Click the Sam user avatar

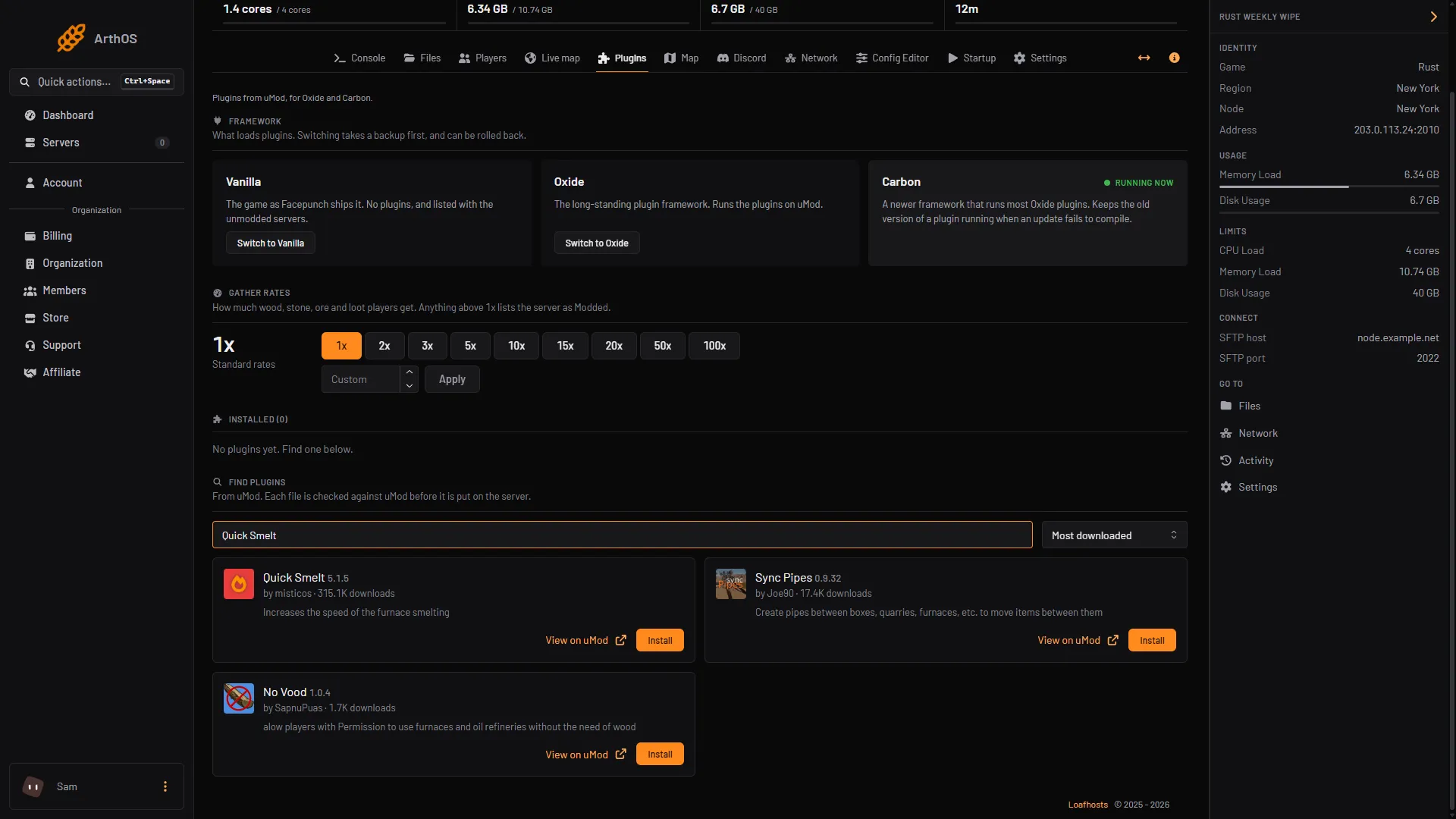pyautogui.click(x=33, y=786)
